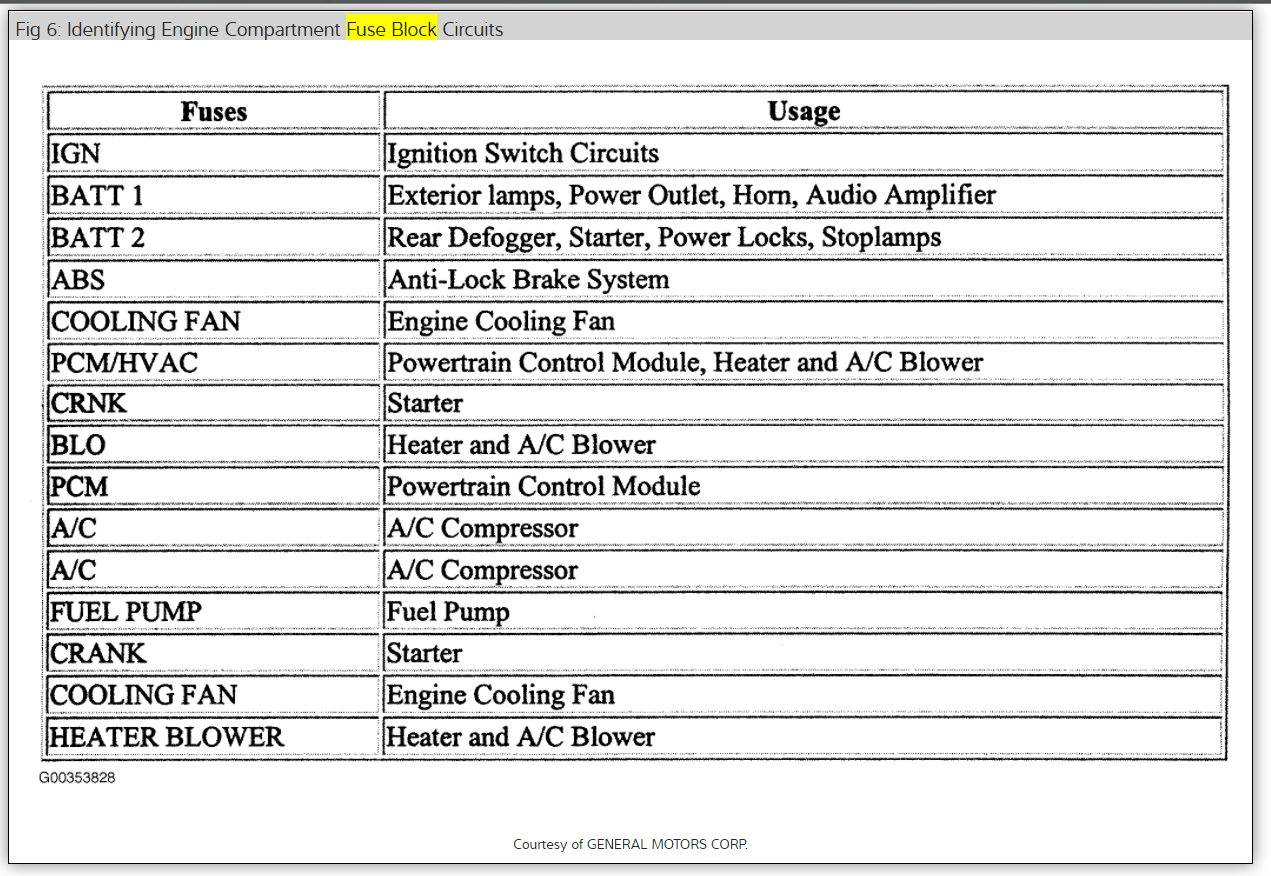
Task: Click the 'PCM/HVAC' fuse cell
Action: click(213, 362)
